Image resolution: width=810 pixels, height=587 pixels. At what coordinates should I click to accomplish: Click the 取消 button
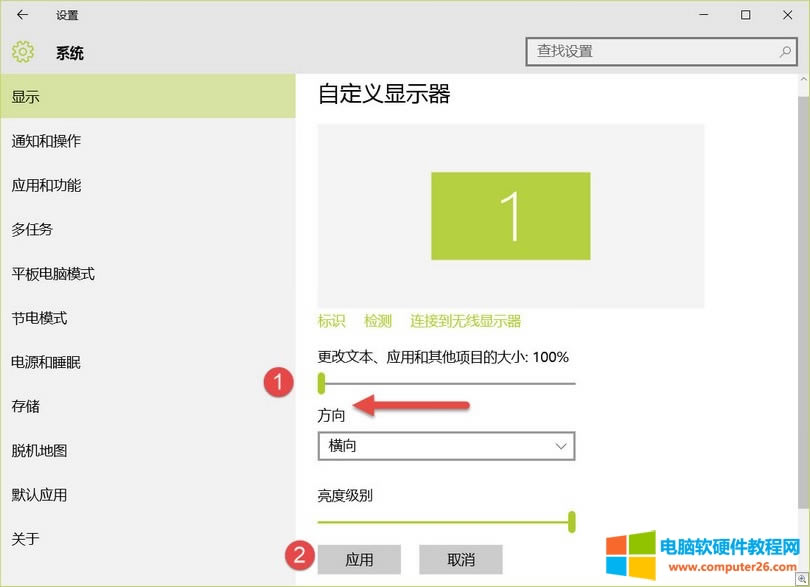[461, 559]
